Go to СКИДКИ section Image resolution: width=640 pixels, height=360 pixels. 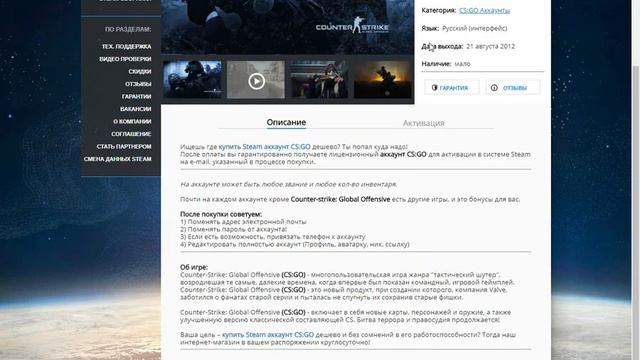tap(140, 71)
